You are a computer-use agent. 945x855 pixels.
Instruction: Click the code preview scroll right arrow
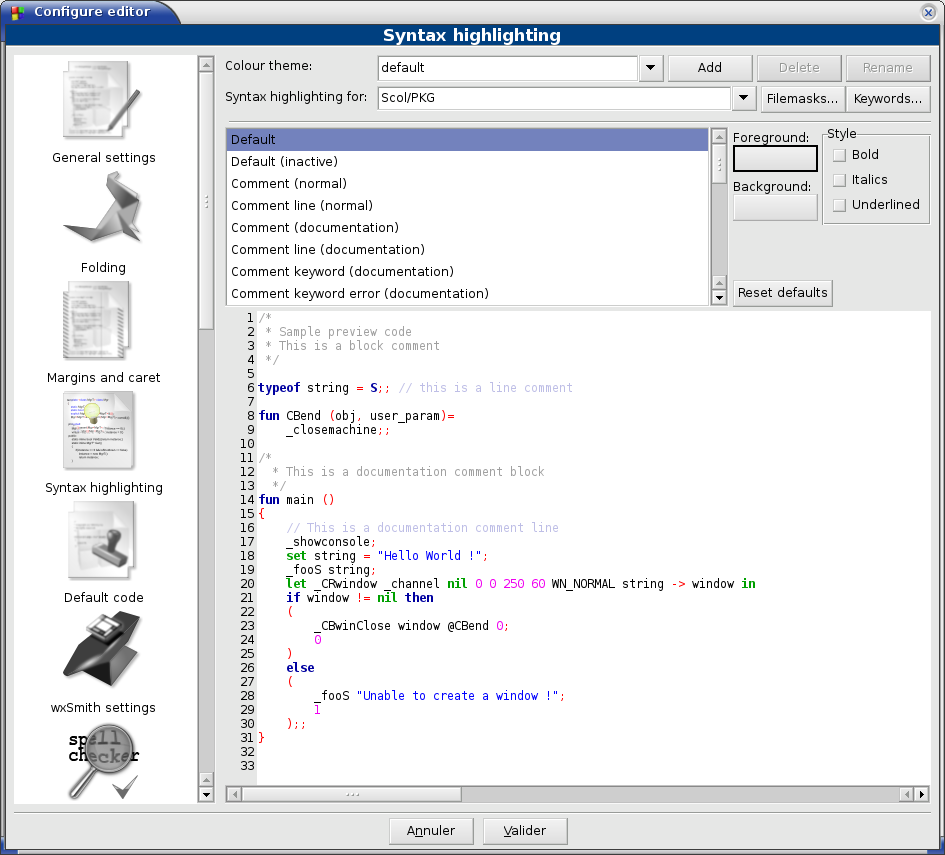921,795
